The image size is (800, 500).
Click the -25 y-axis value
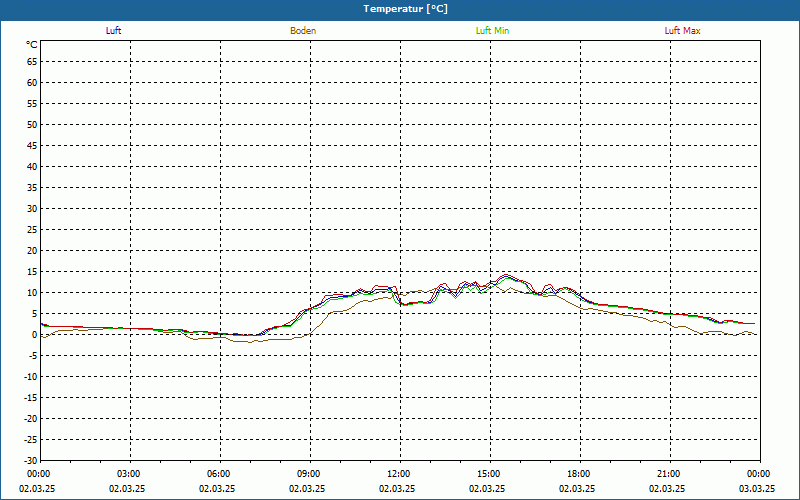31,440
